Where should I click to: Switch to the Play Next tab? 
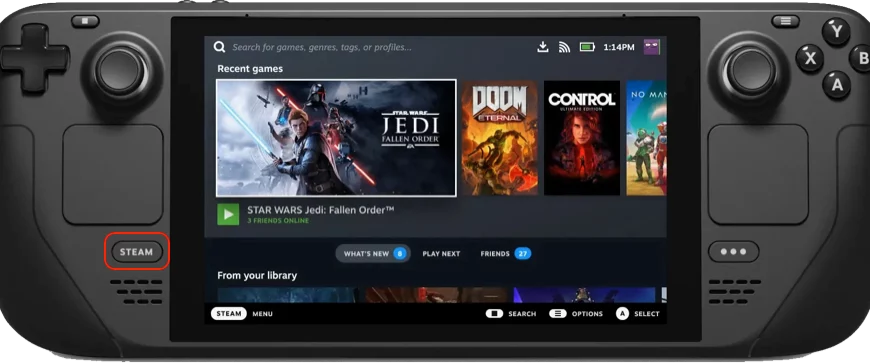(x=441, y=254)
